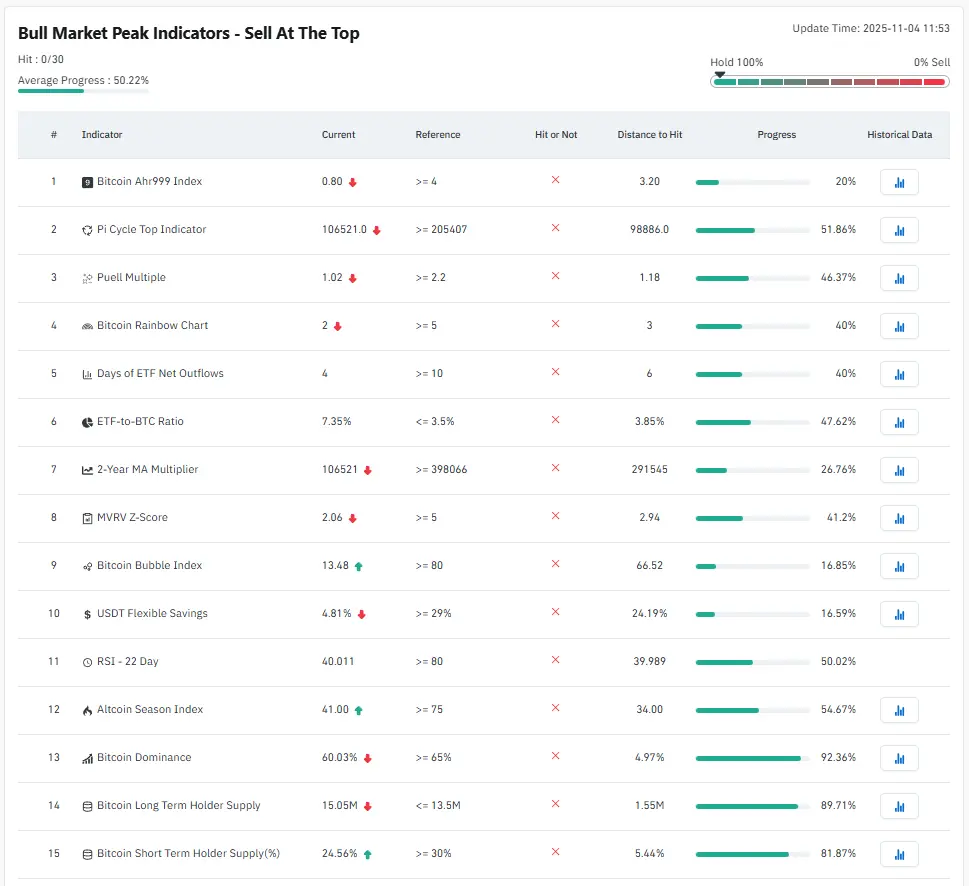Open MVRV Z-Score historical chart button
969x886 pixels.
coord(899,518)
